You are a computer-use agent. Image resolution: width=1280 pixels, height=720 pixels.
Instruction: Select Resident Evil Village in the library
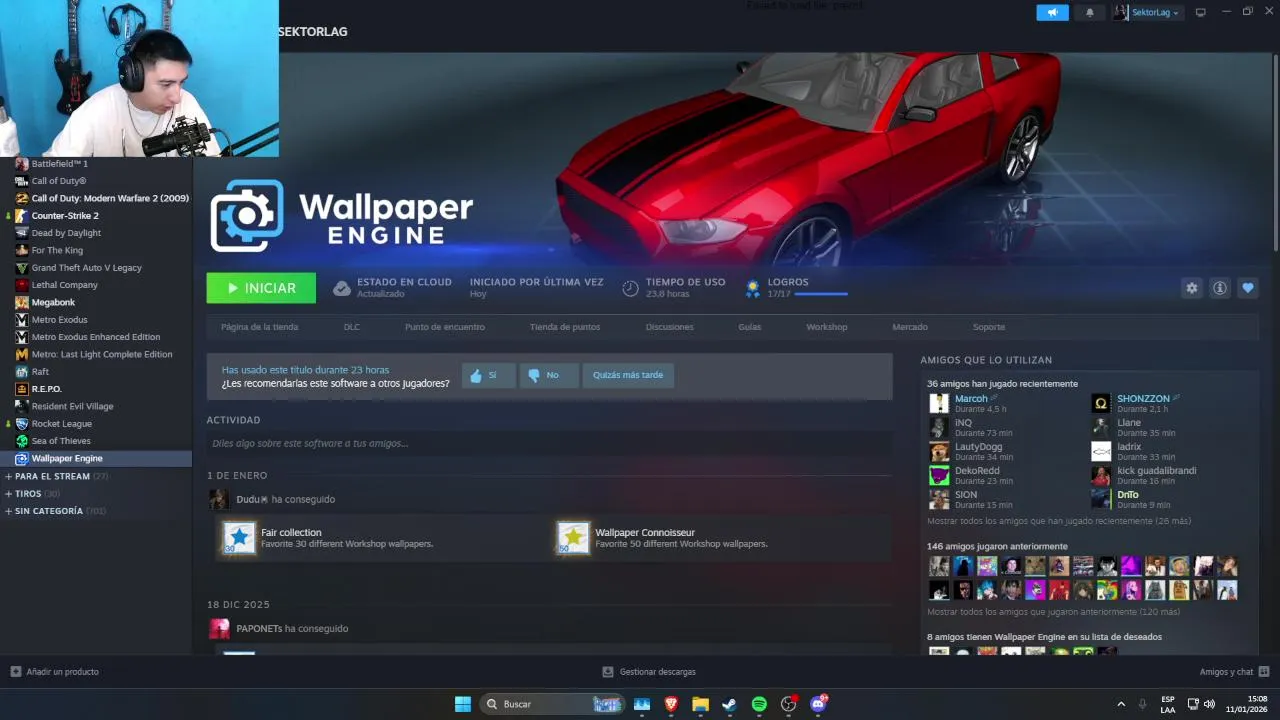tap(73, 406)
